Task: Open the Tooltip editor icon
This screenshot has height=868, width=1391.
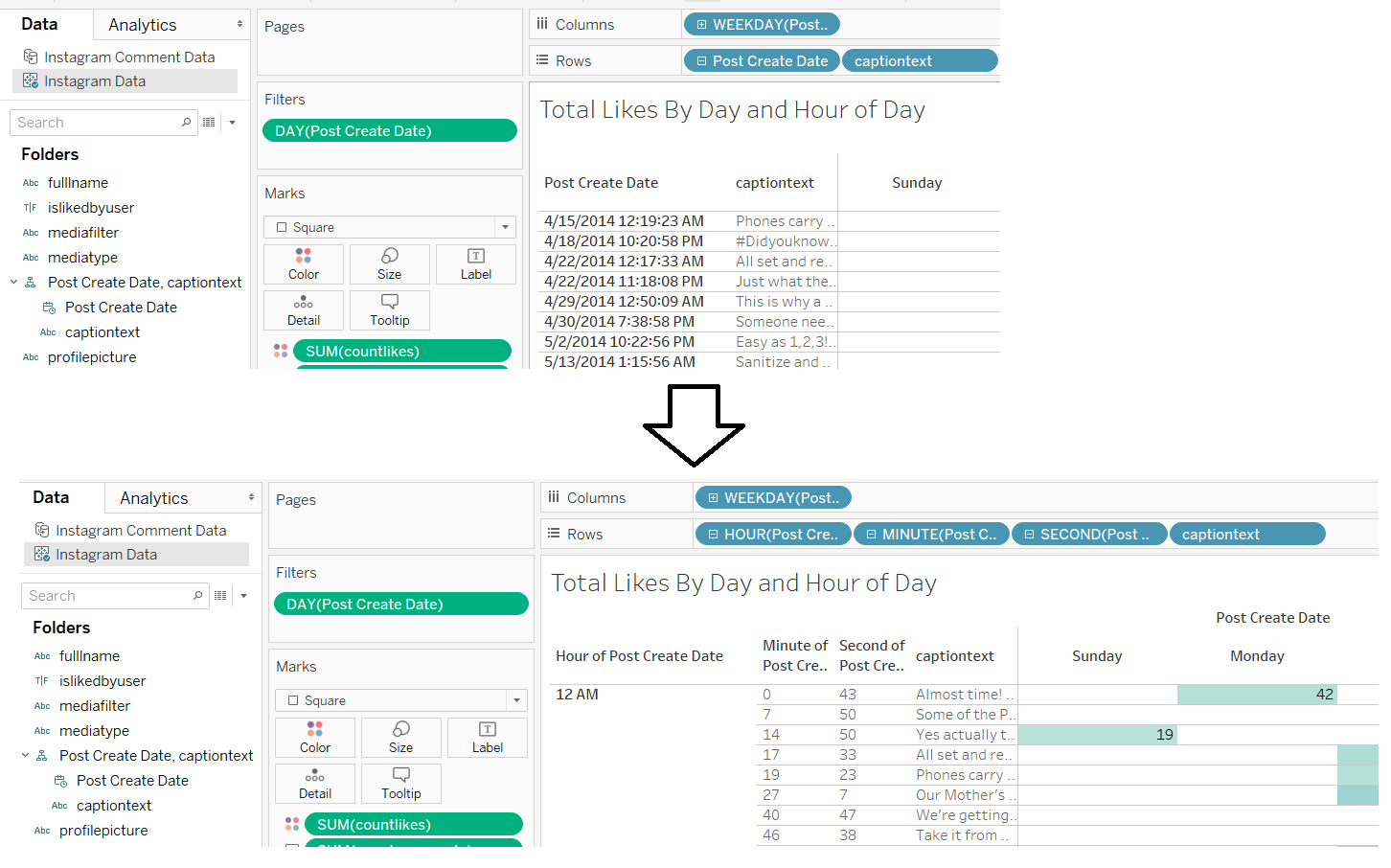Action: pyautogui.click(x=389, y=309)
